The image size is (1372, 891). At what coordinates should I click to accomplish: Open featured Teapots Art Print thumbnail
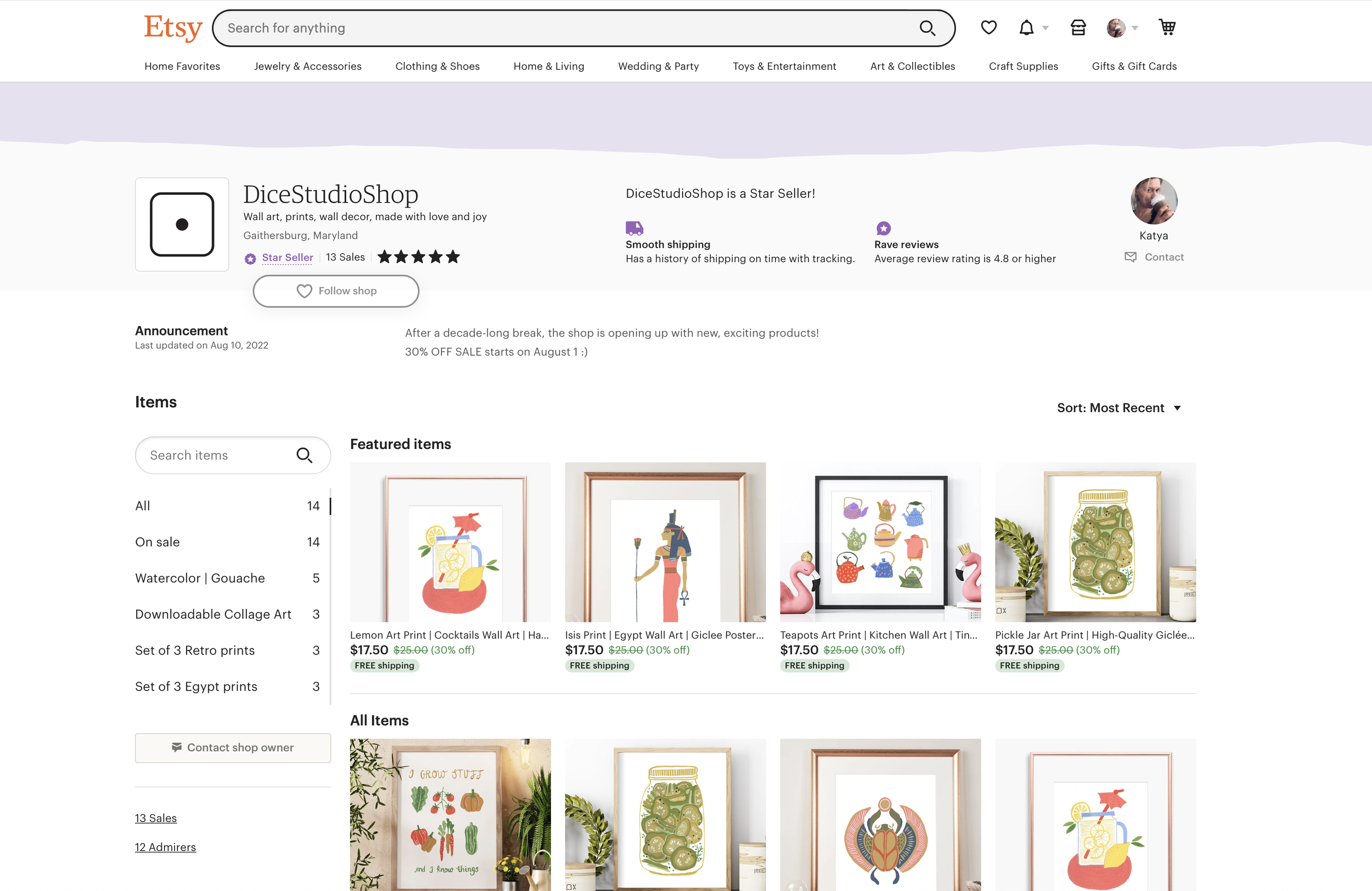tap(880, 542)
